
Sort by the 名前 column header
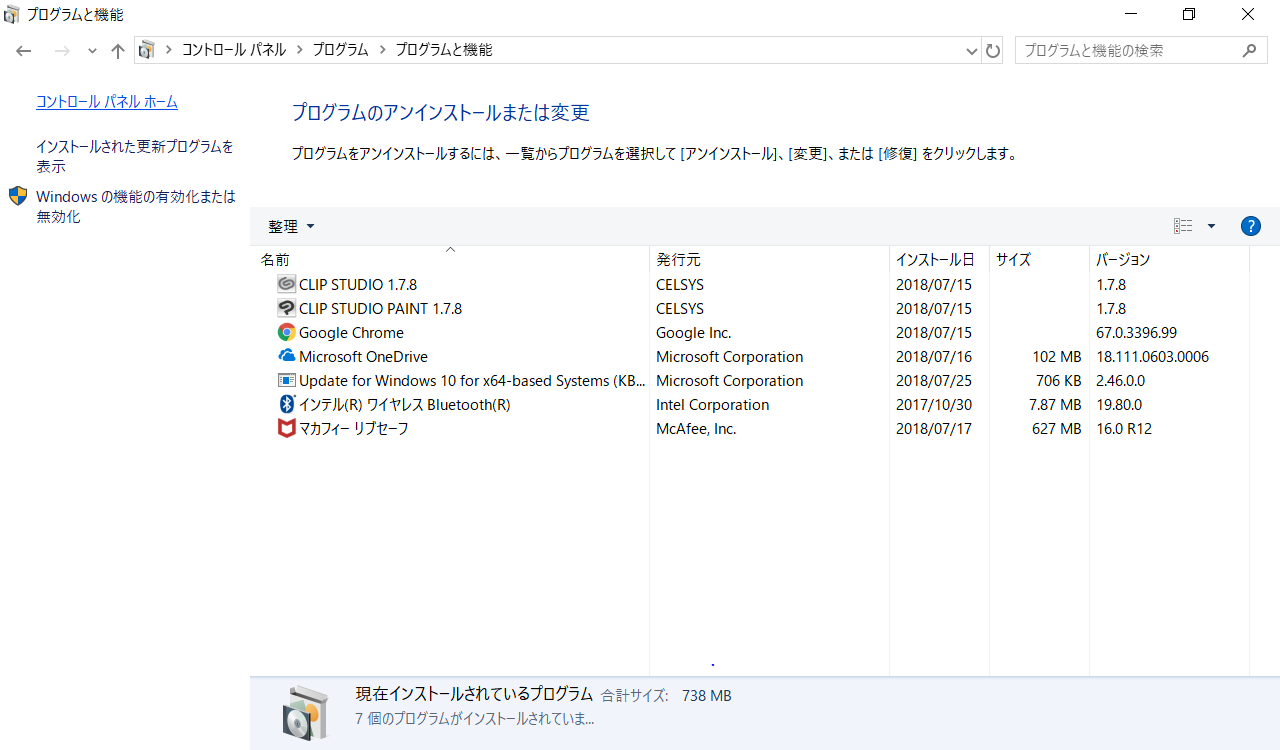point(276,260)
